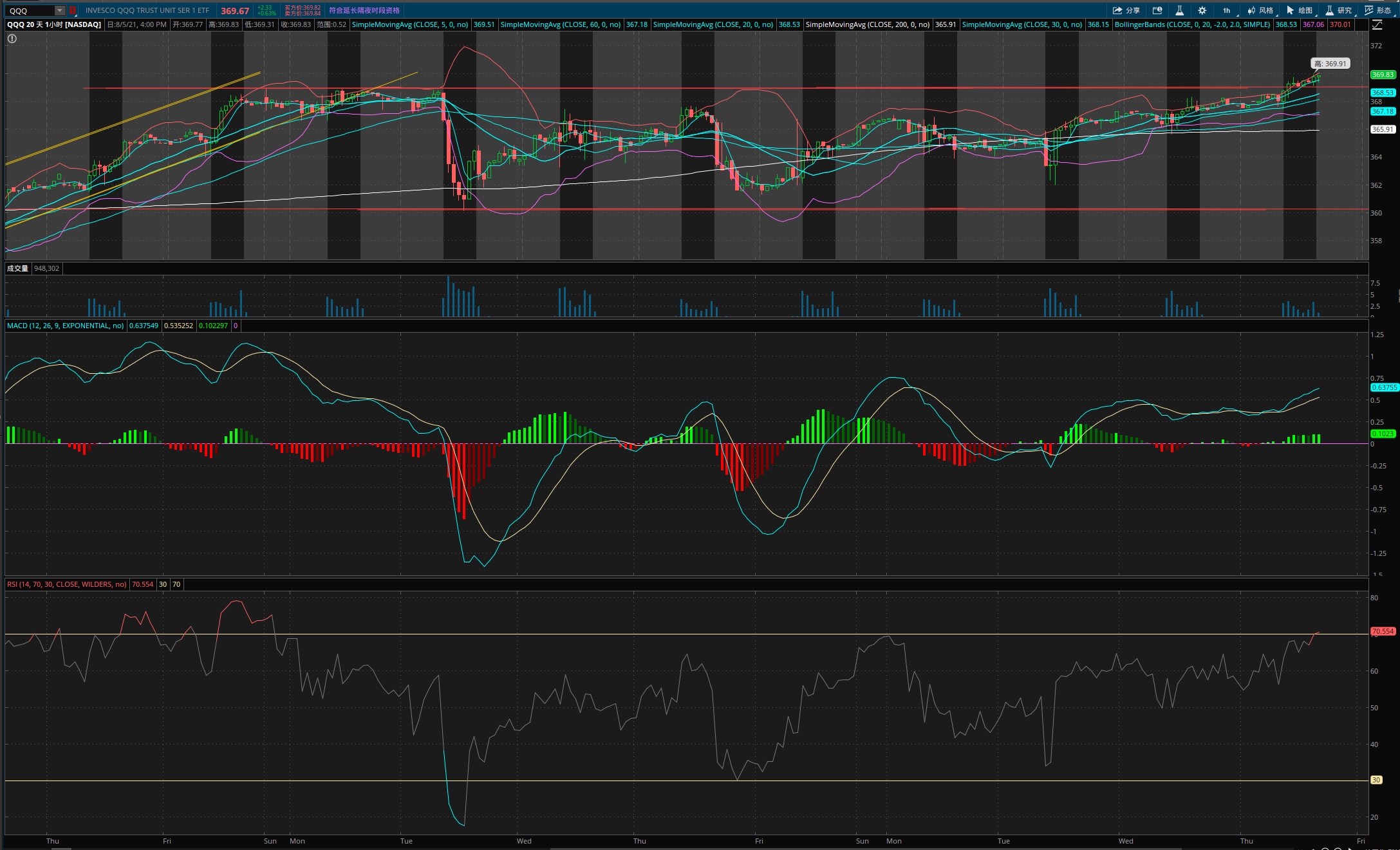Open the Patterns (形态) icon menu

[1377, 10]
